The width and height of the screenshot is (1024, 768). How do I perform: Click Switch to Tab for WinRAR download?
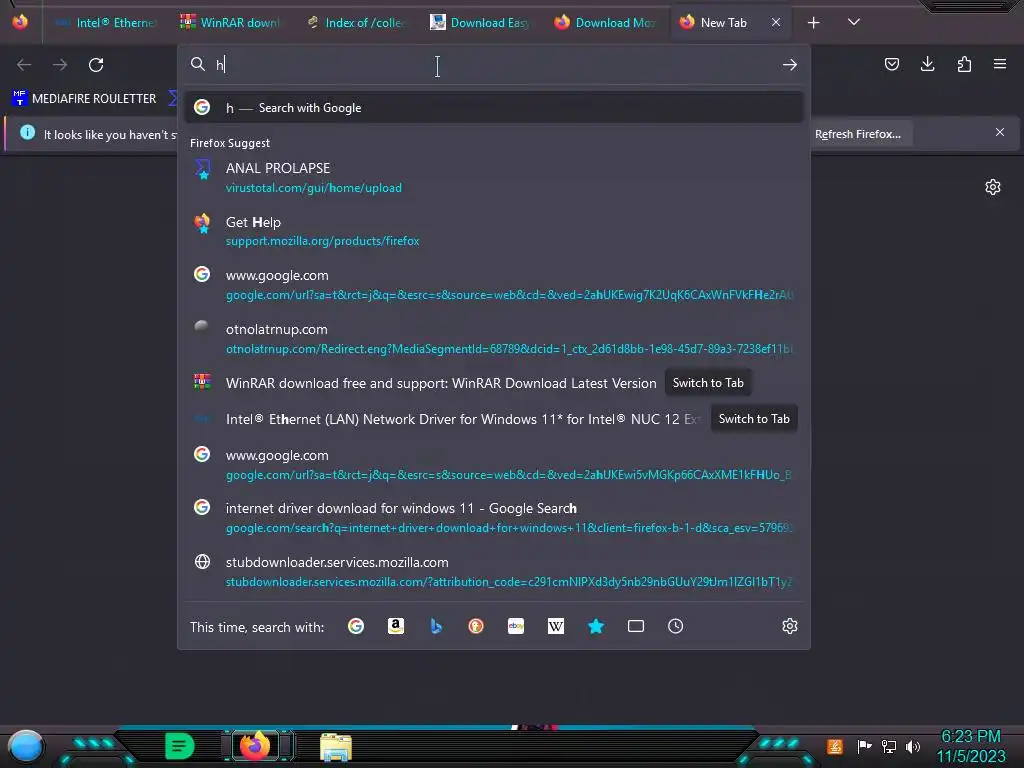pos(708,383)
